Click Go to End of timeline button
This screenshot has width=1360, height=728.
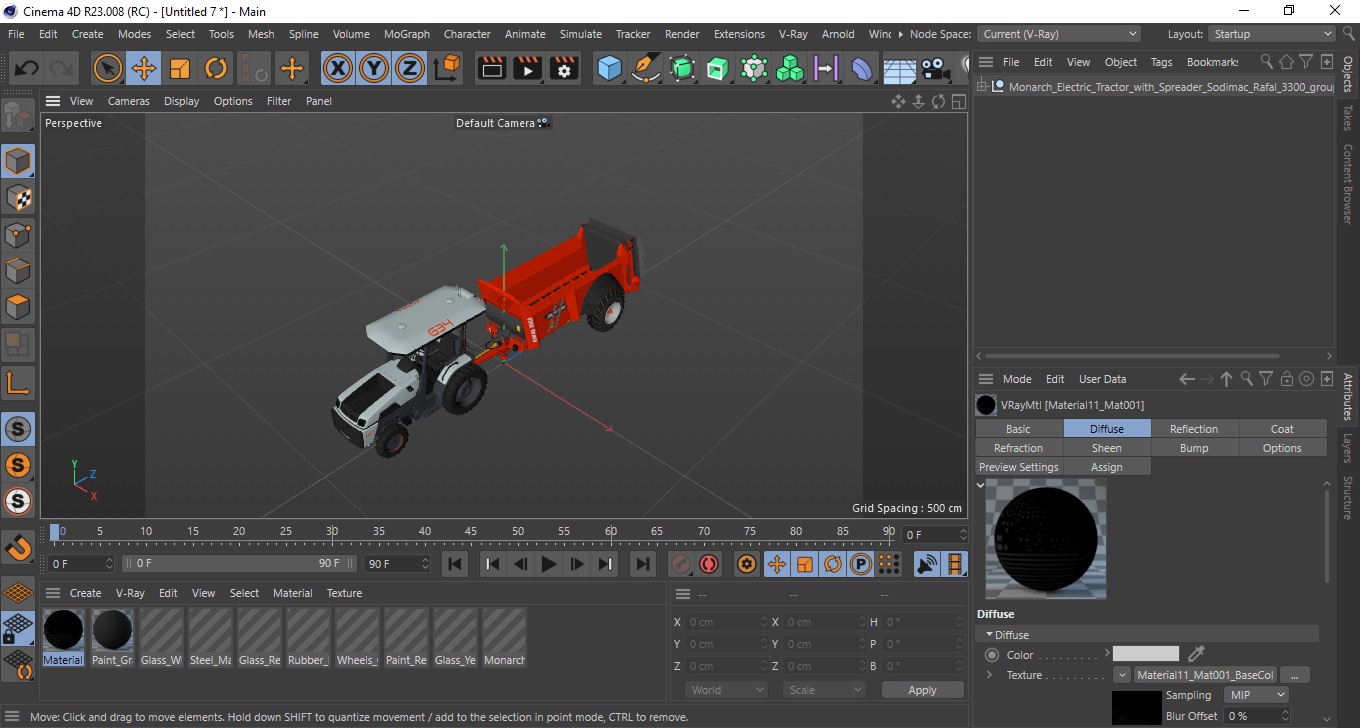[x=643, y=564]
